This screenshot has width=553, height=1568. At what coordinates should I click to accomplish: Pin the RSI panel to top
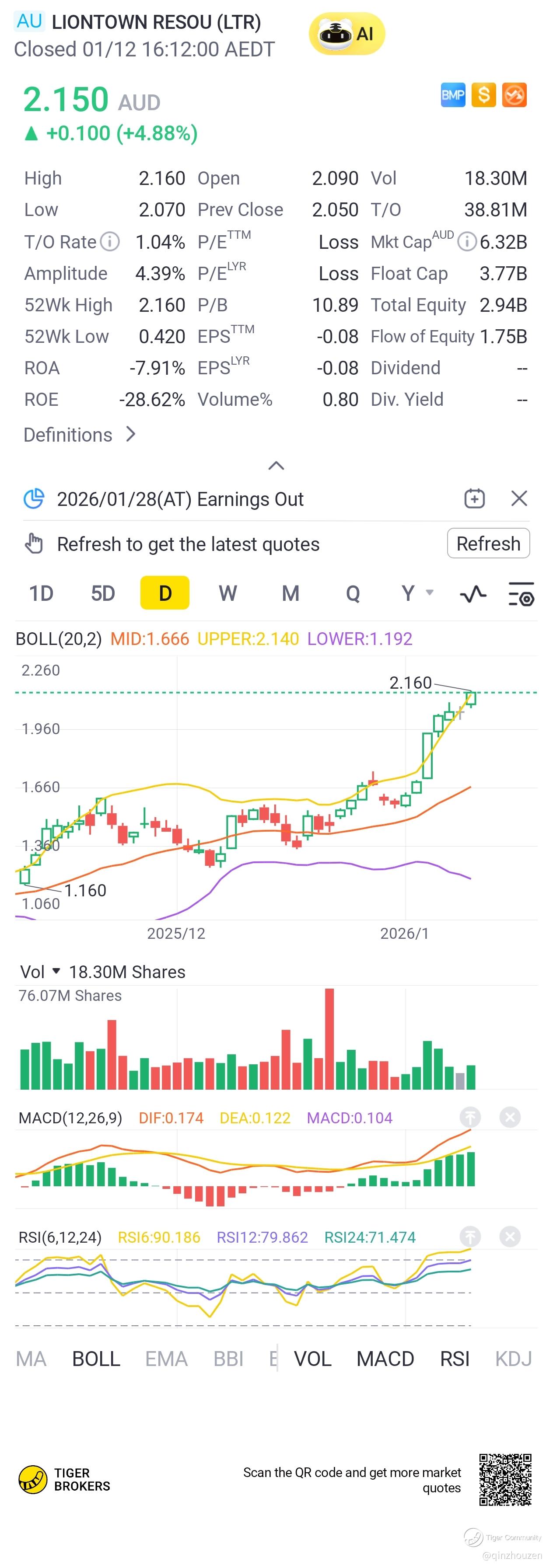point(469,1236)
